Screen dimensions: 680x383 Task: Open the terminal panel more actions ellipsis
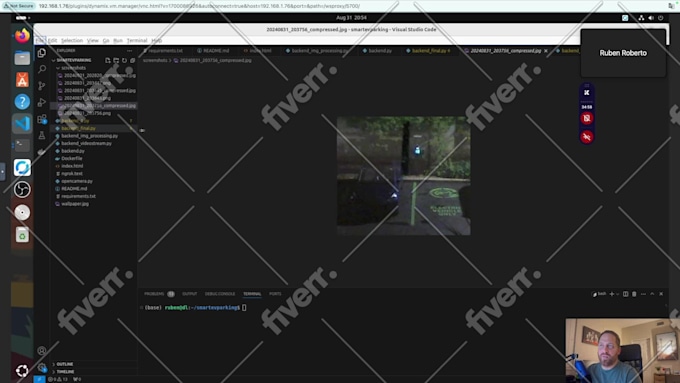pyautogui.click(x=643, y=294)
